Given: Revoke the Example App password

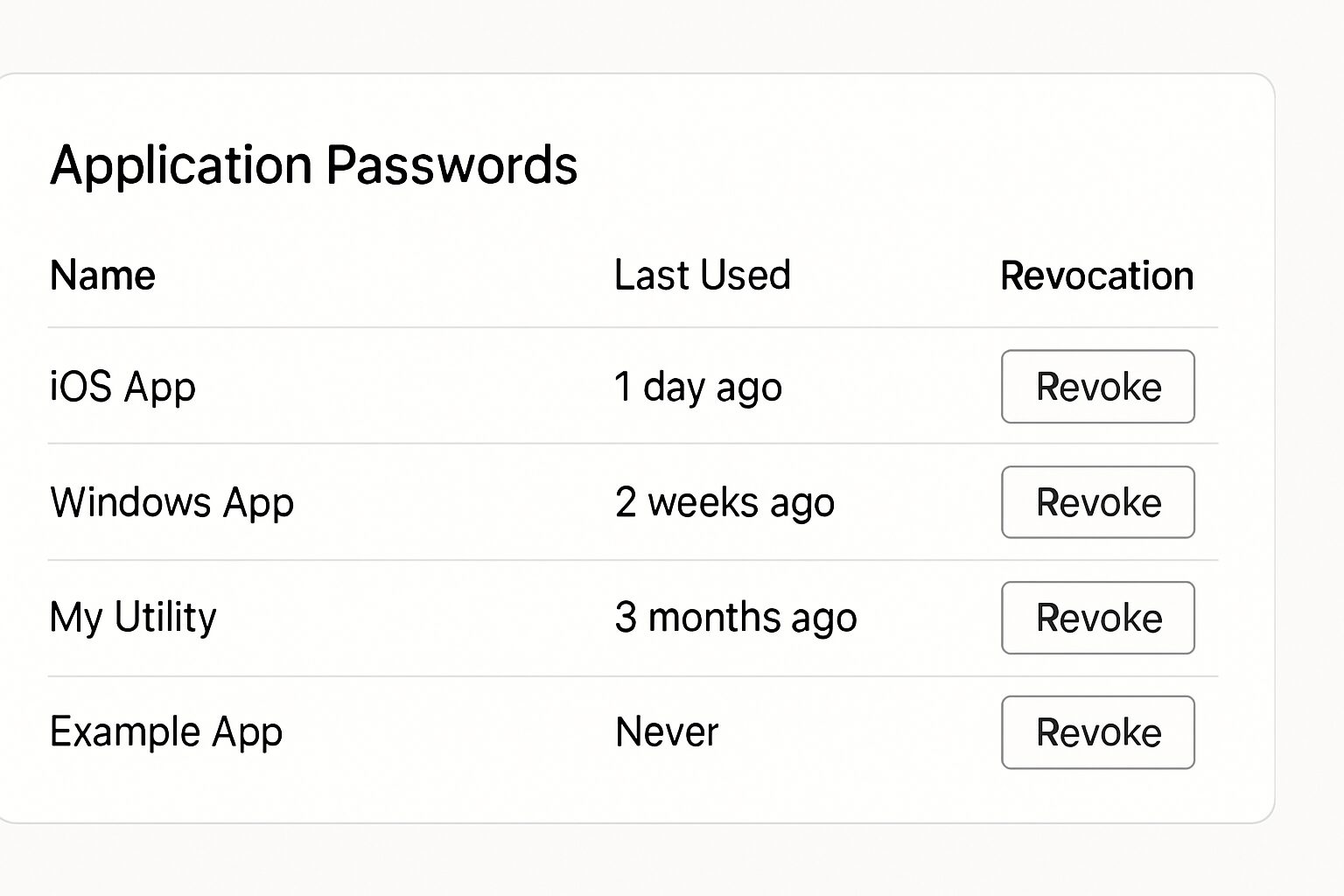Looking at the screenshot, I should pyautogui.click(x=1097, y=732).
